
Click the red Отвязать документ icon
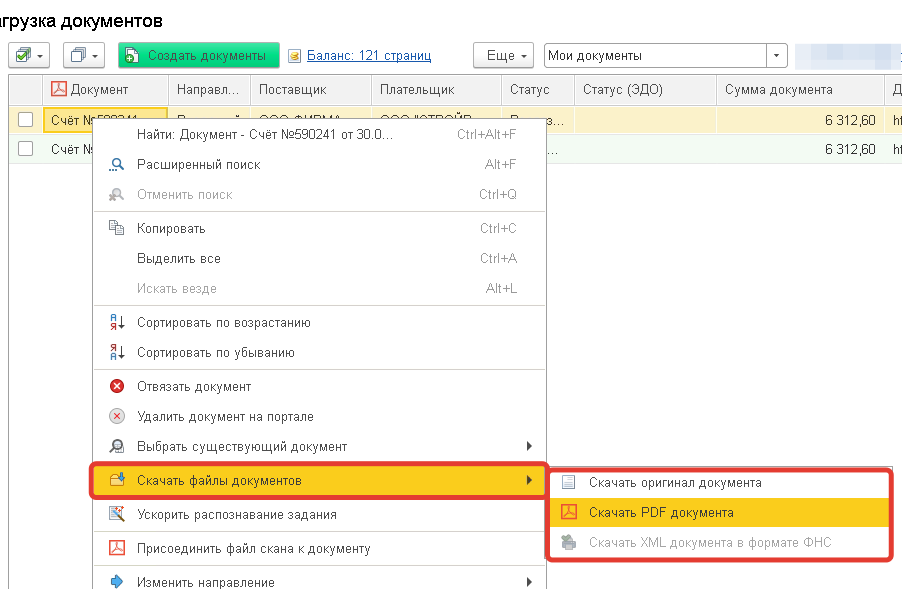117,386
